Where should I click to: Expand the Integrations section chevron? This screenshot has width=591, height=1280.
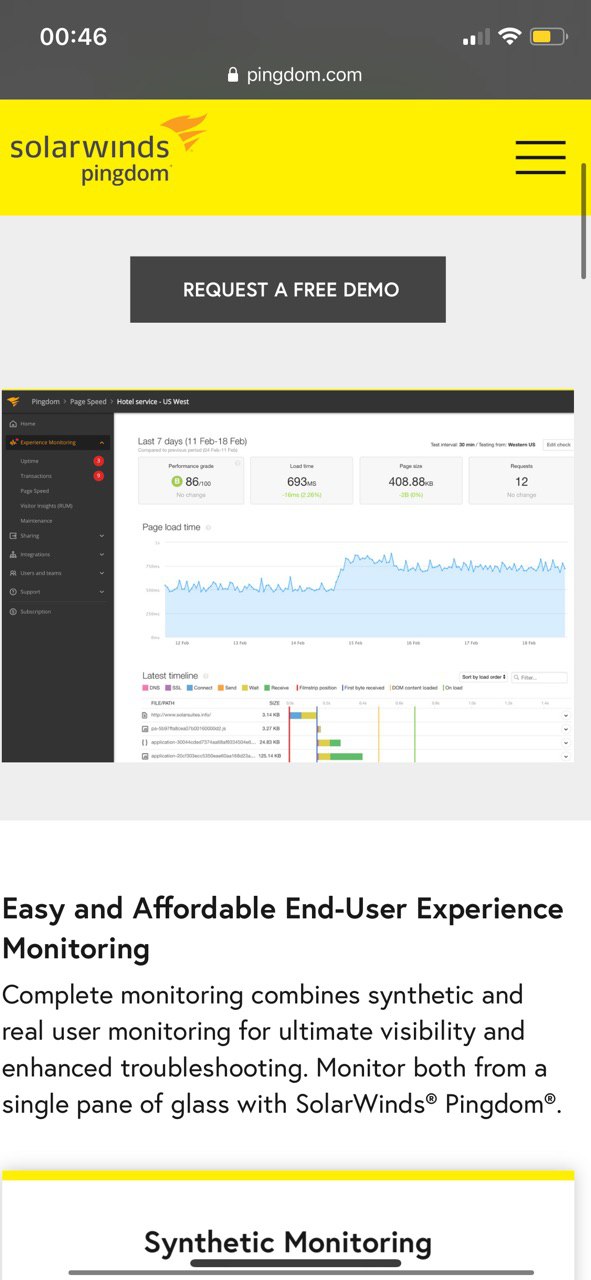click(x=102, y=554)
